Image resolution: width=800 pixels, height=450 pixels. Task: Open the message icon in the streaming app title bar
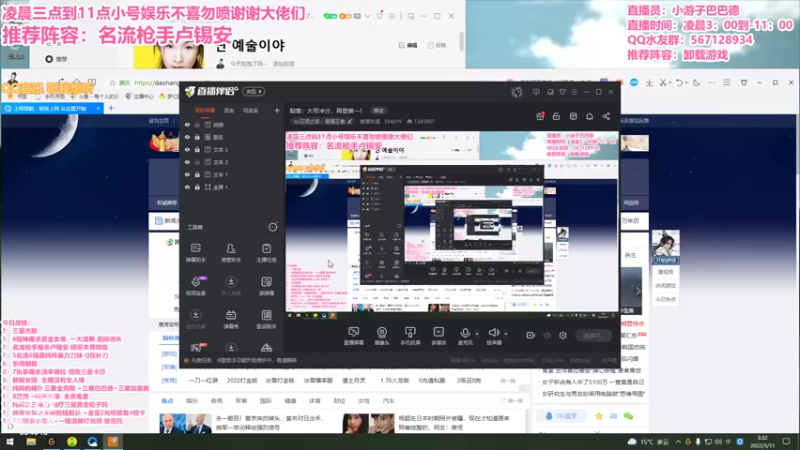[x=536, y=92]
